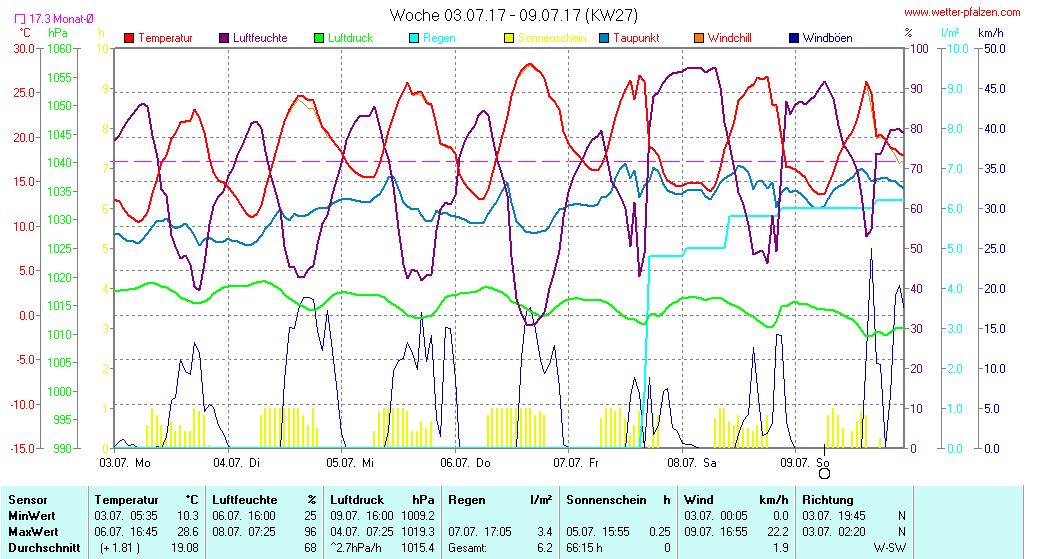Select the Taupunkt legend label
Screen dimensions: 1058x559
pyautogui.click(x=636, y=38)
